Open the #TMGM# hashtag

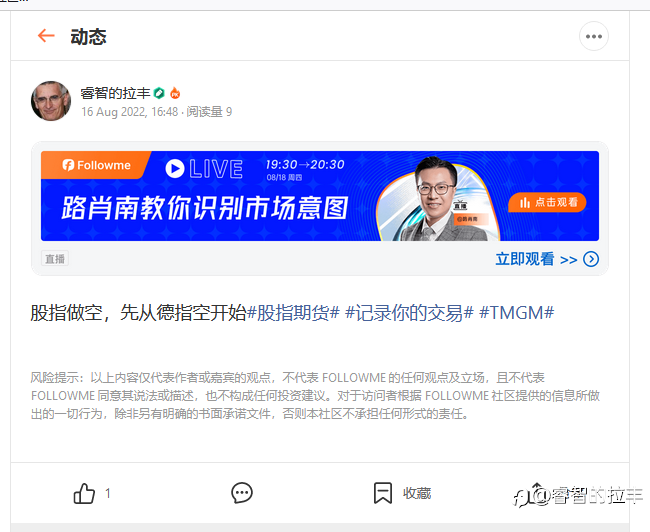[x=517, y=313]
